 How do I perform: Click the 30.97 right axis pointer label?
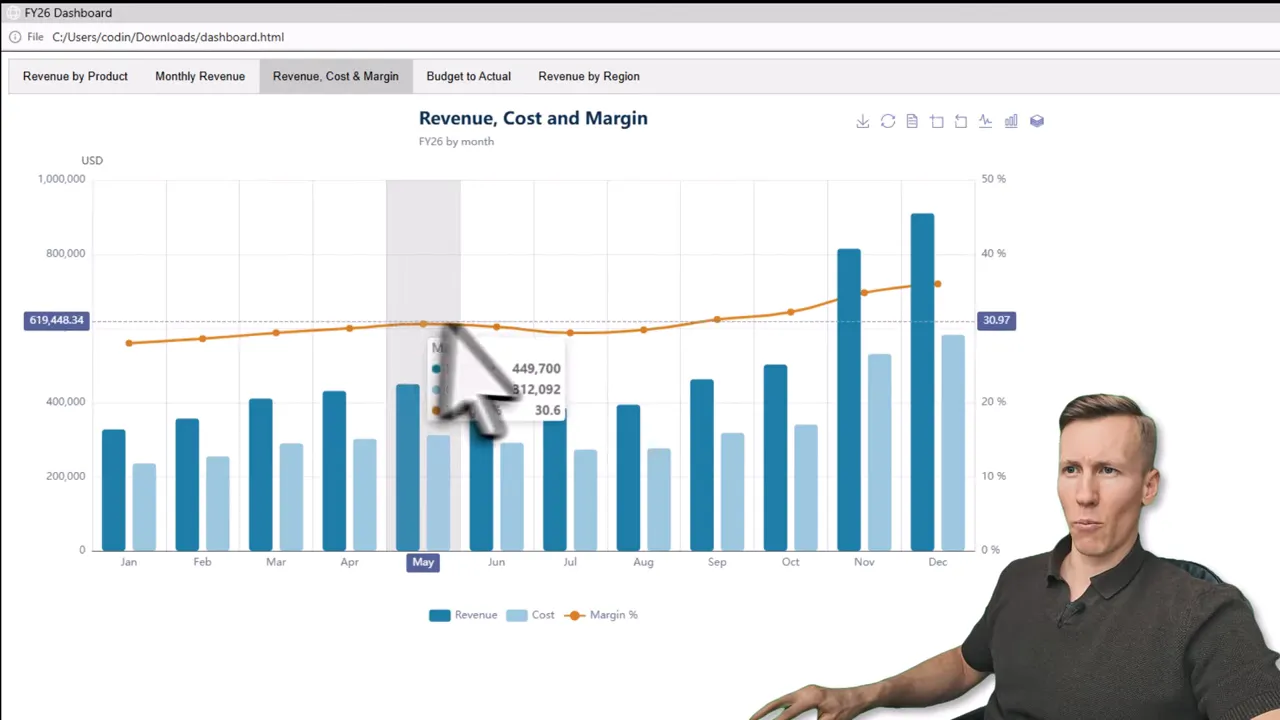click(x=996, y=320)
